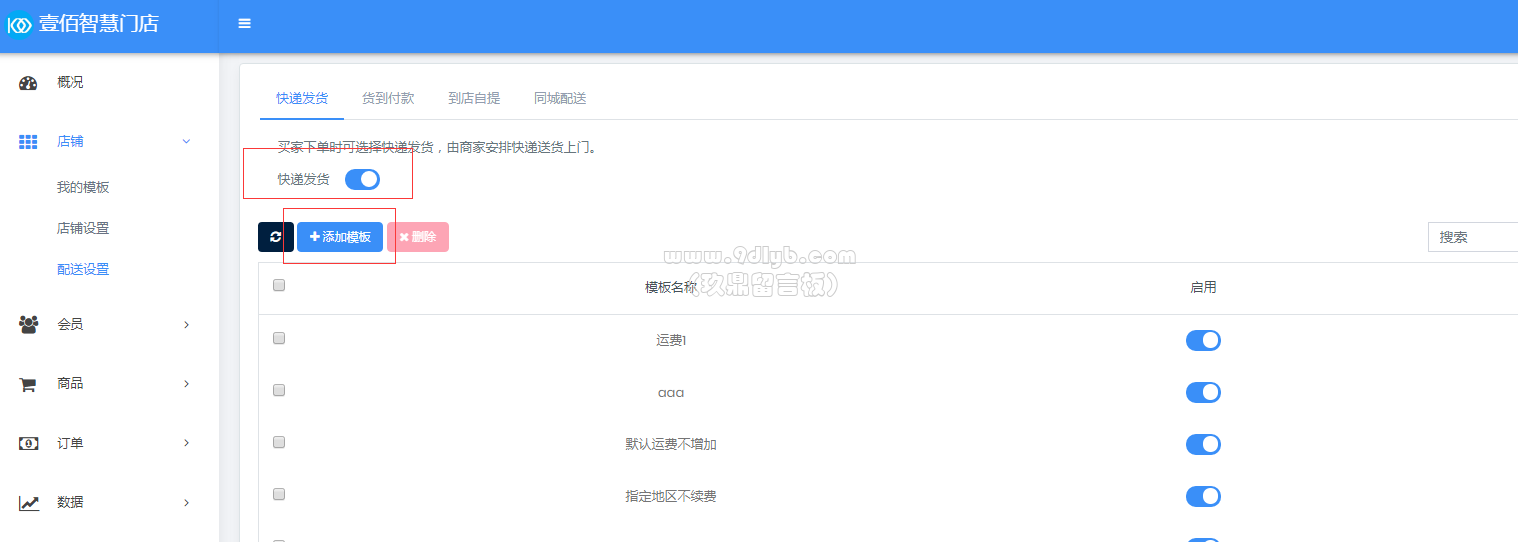This screenshot has height=542, width=1518.
Task: Expand the 订单 menu chevron
Action: (186, 443)
